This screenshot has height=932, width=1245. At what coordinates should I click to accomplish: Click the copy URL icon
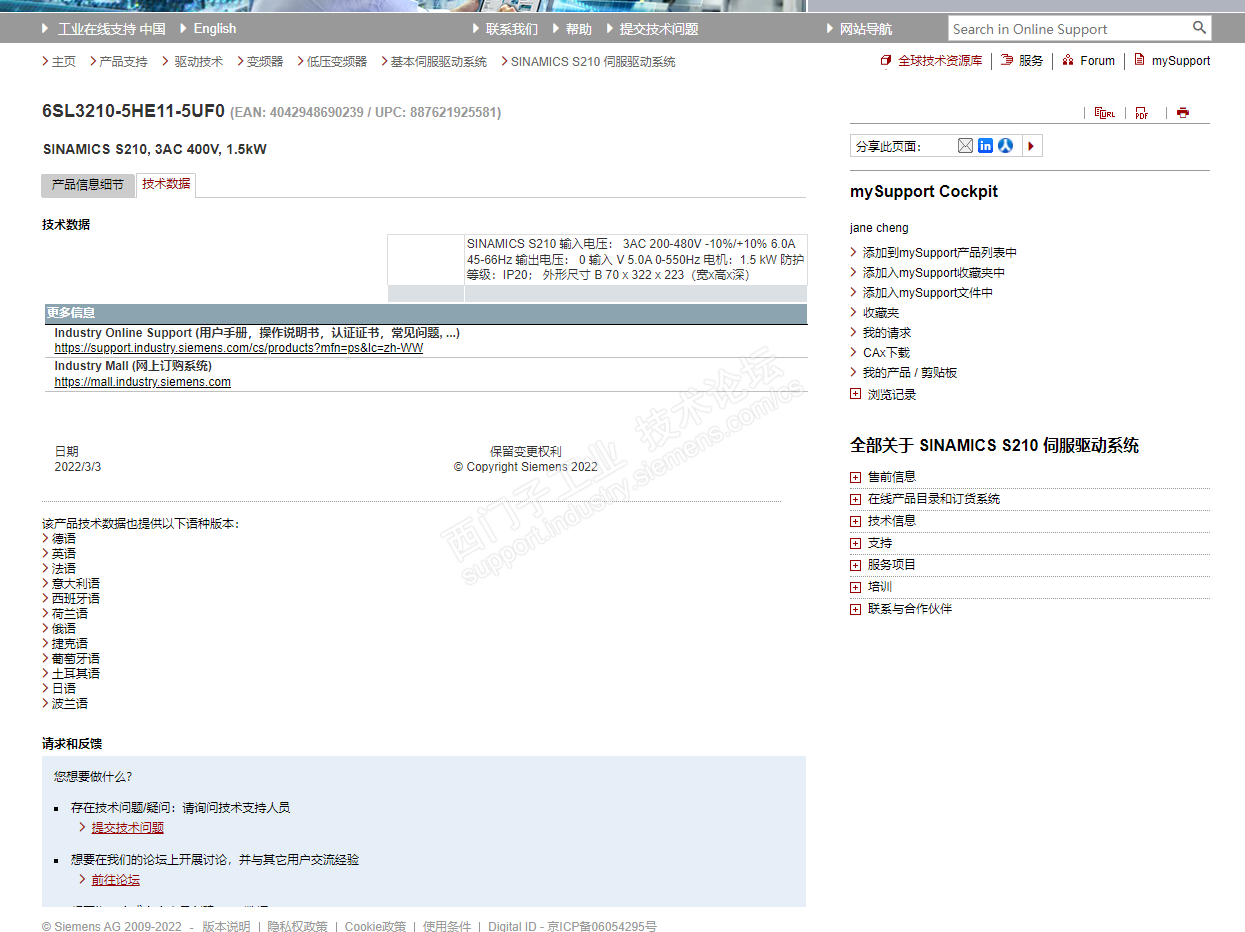(x=1105, y=113)
